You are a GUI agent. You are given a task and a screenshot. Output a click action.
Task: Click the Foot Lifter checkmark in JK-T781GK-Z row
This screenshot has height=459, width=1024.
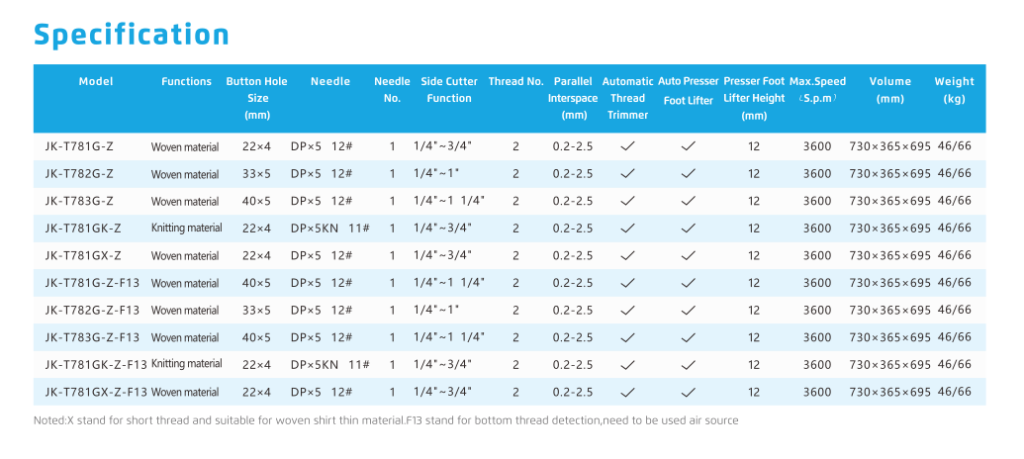coord(688,228)
